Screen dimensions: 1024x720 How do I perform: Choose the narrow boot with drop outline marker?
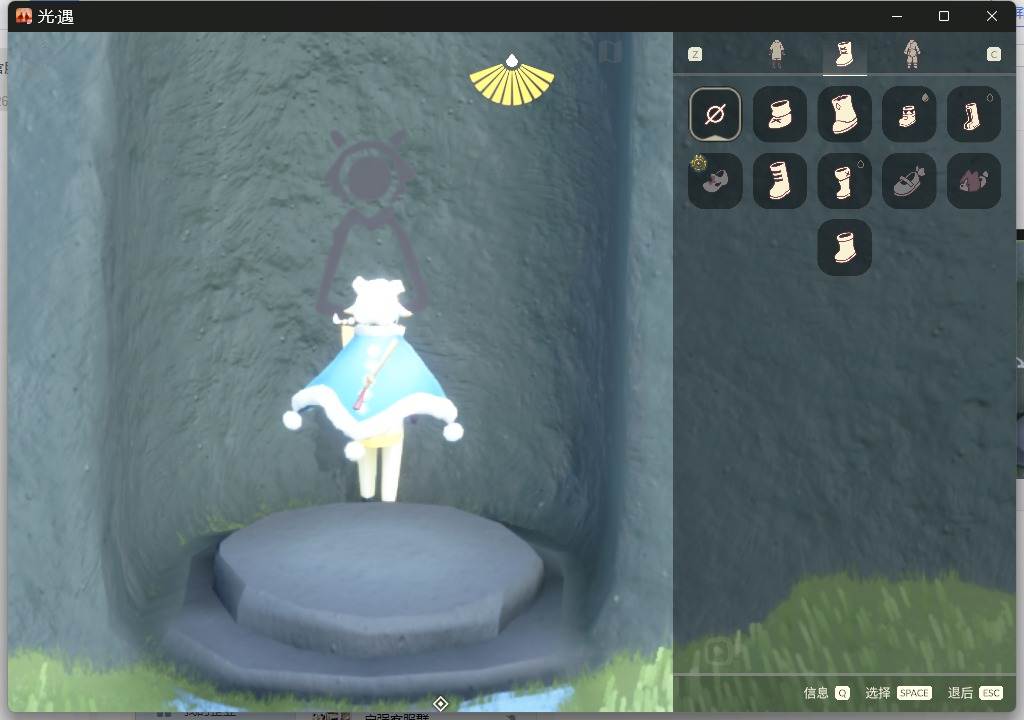point(844,181)
